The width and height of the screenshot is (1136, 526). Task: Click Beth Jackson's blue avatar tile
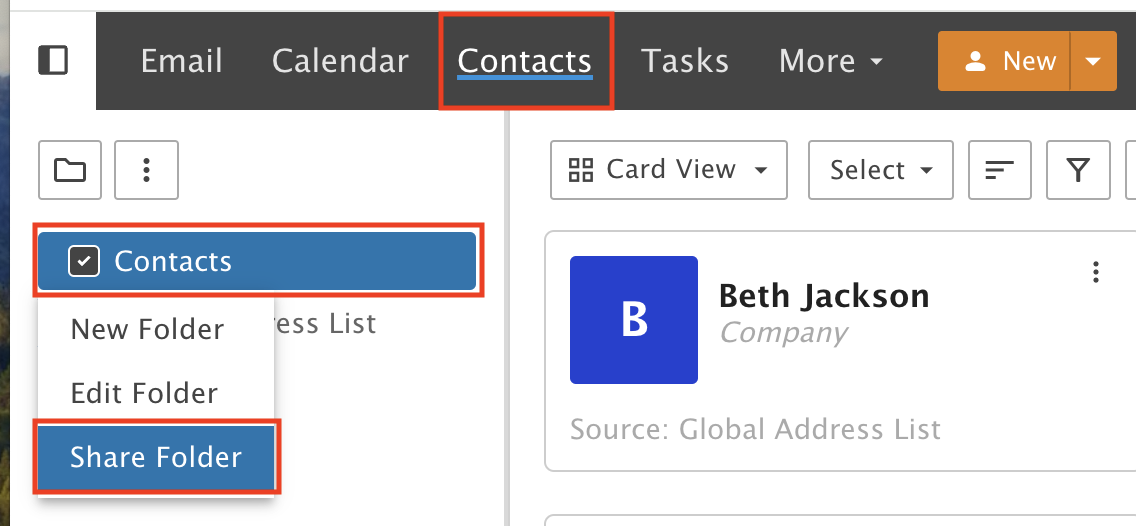coord(634,320)
